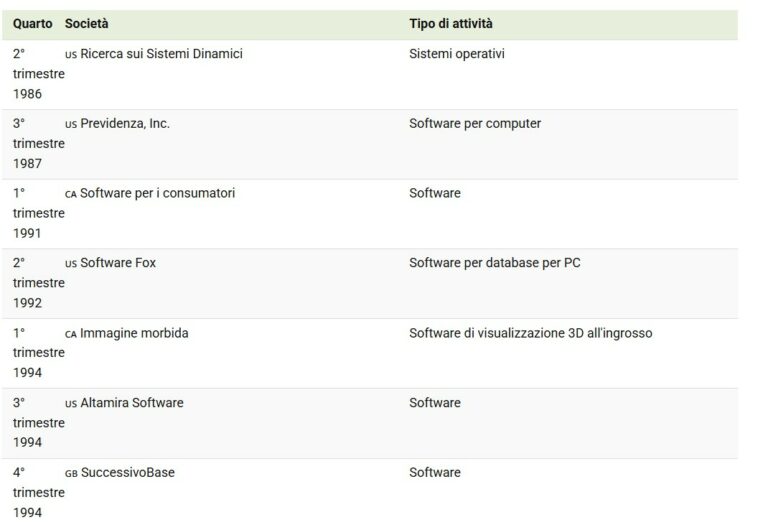Open the Immagine morbida company link
Viewport: 768px width, 525px height.
[134, 333]
